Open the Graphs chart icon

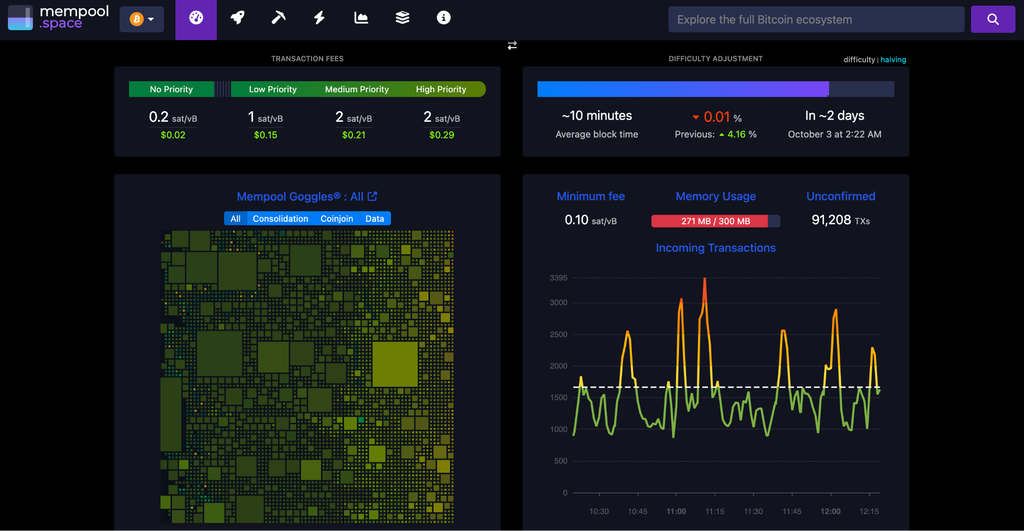click(x=361, y=18)
